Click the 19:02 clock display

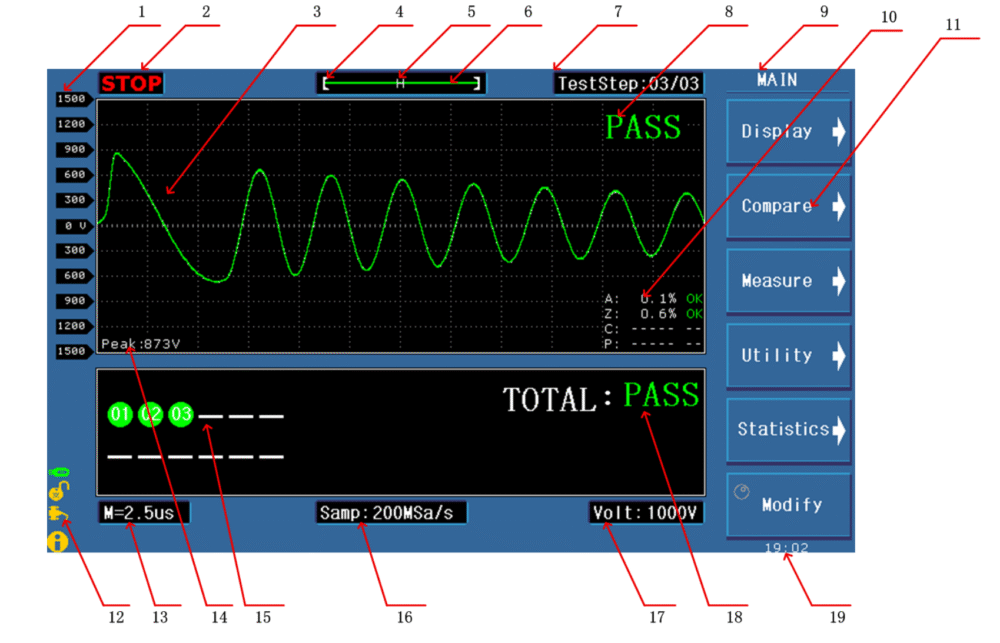[786, 547]
